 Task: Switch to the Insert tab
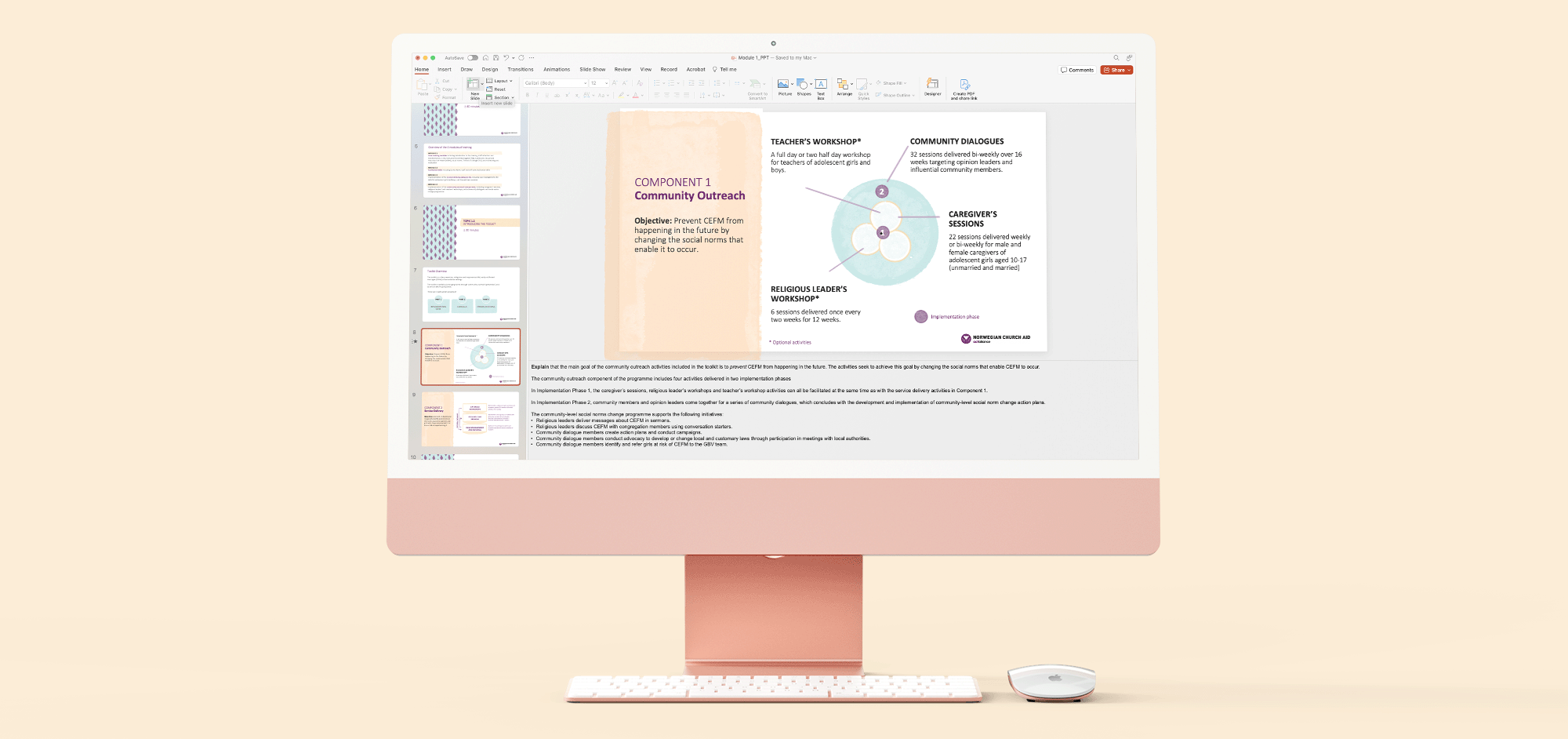[445, 69]
